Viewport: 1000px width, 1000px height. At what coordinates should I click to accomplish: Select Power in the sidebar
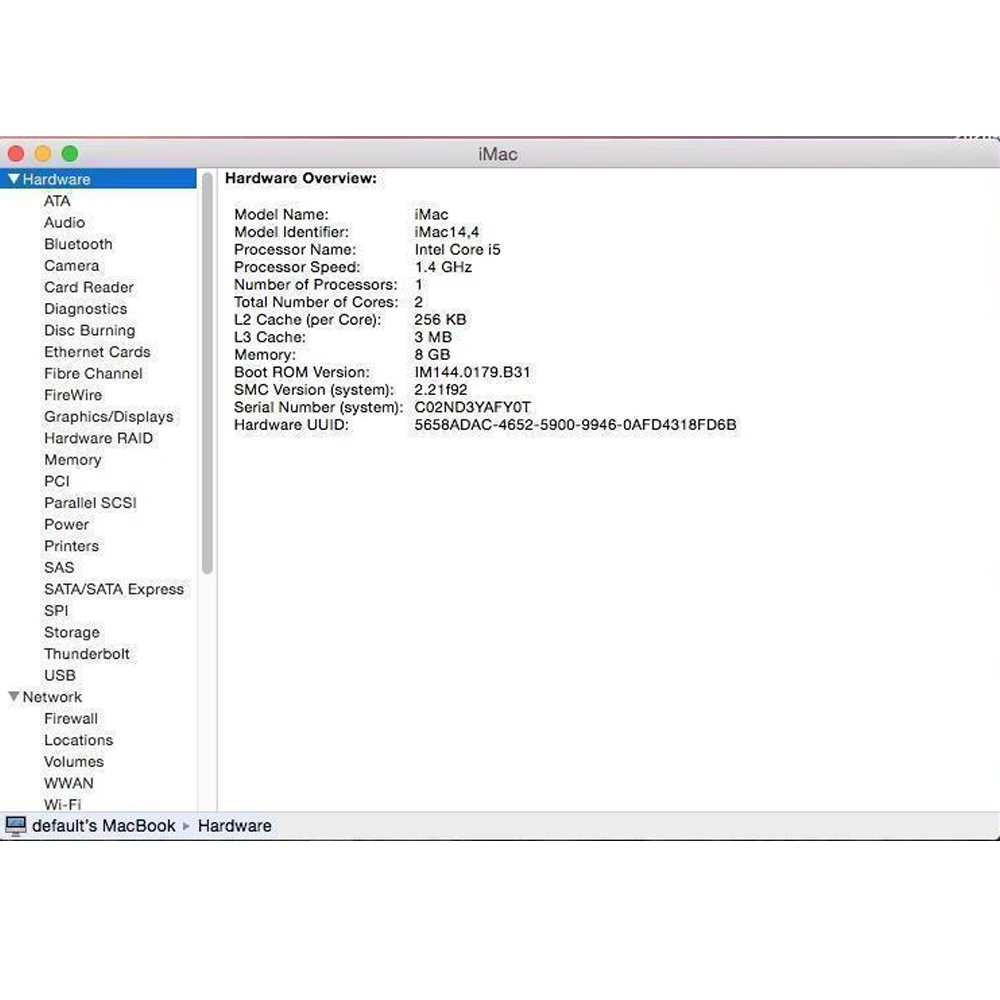[x=66, y=525]
